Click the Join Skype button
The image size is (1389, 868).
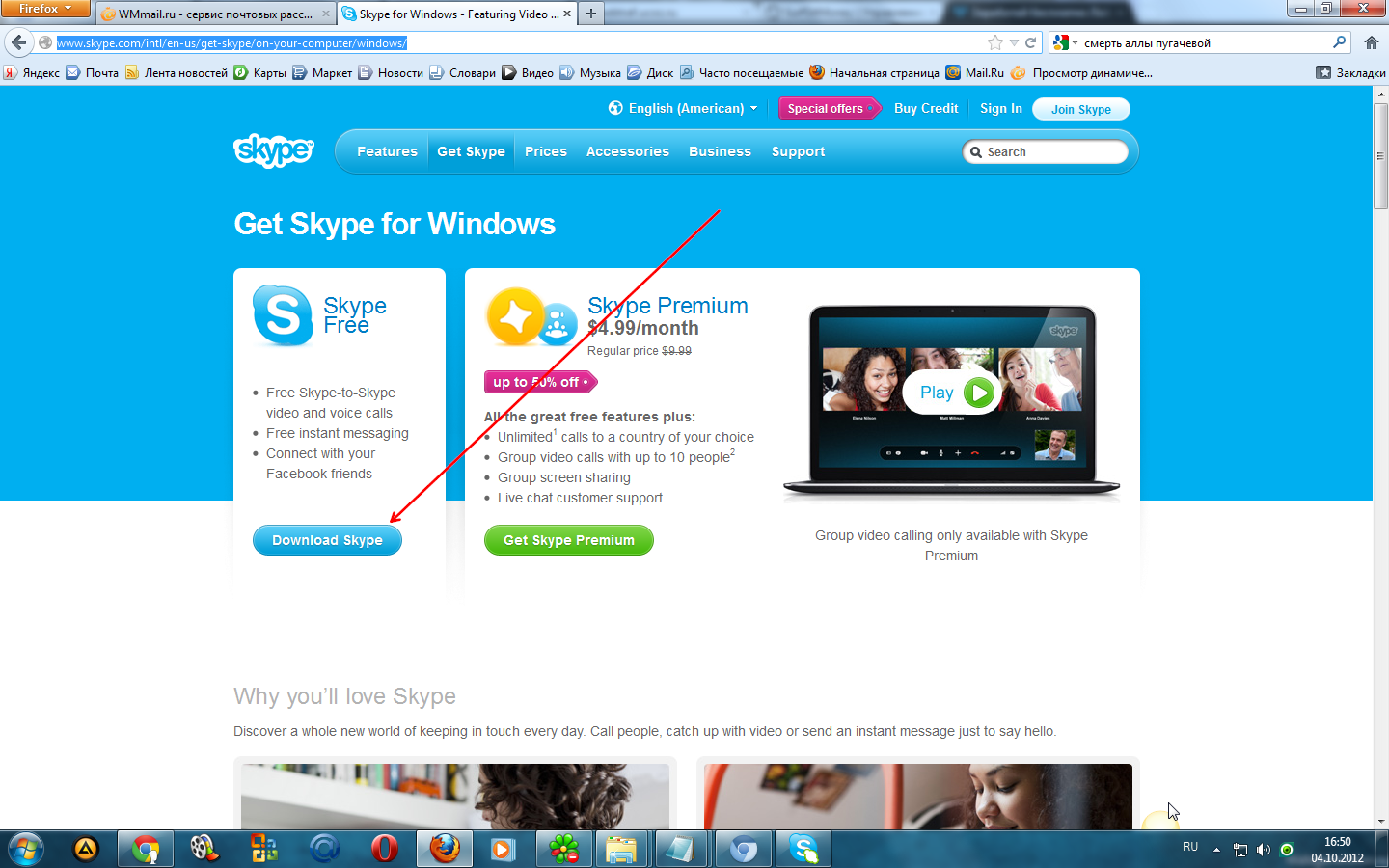[x=1081, y=109]
